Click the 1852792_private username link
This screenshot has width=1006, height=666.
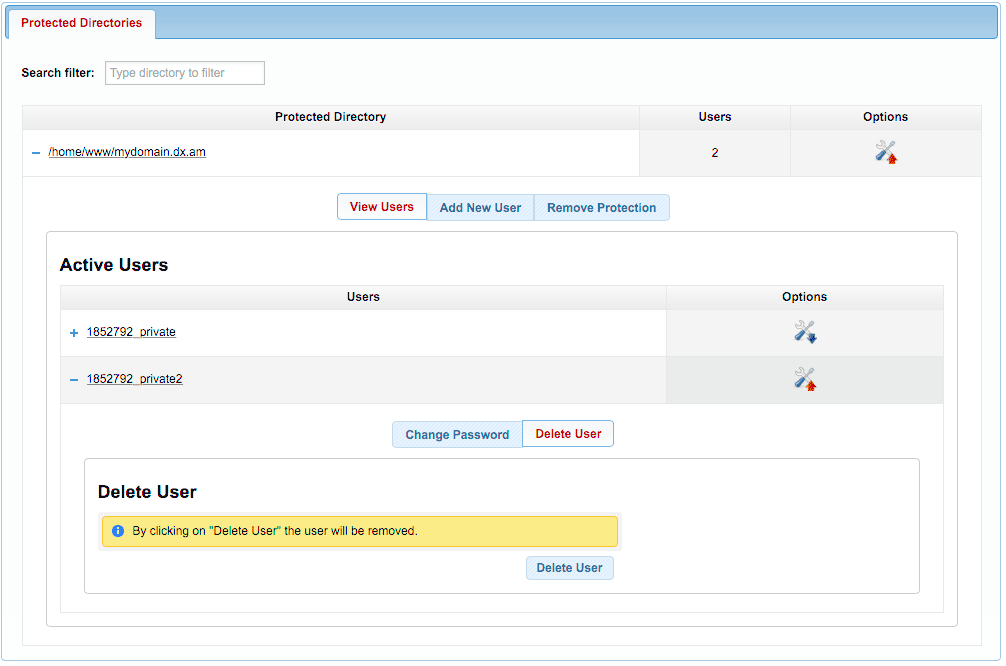[131, 332]
